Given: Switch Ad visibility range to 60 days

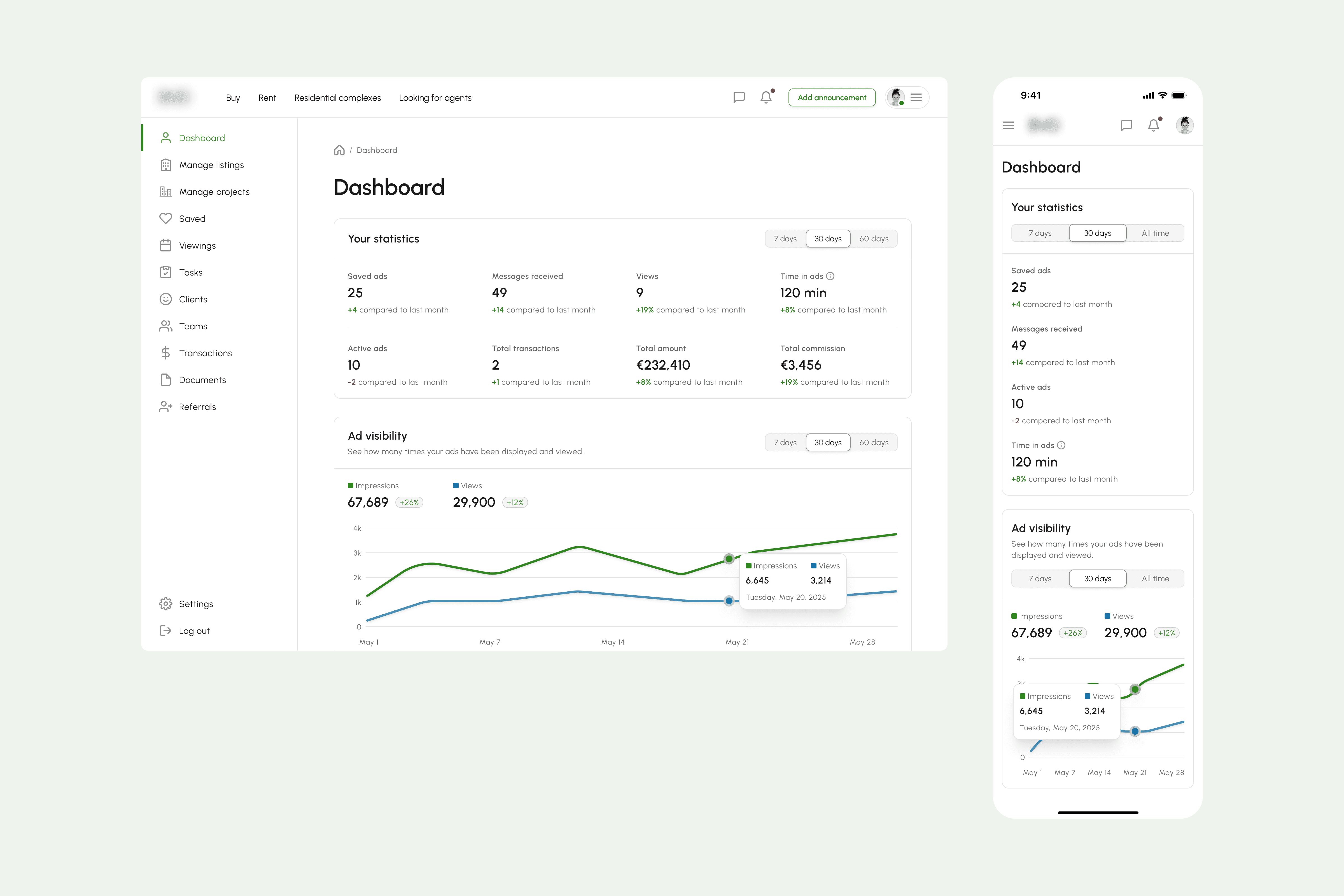Looking at the screenshot, I should click(x=874, y=443).
